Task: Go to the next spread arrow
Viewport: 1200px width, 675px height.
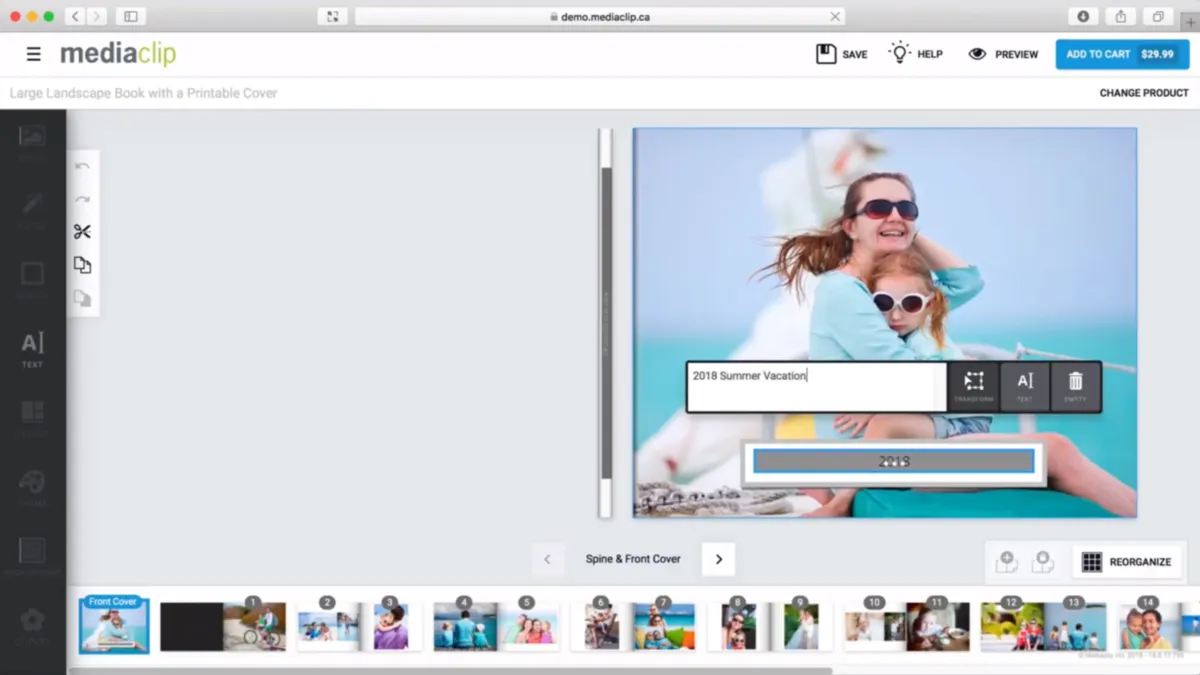Action: pos(718,559)
